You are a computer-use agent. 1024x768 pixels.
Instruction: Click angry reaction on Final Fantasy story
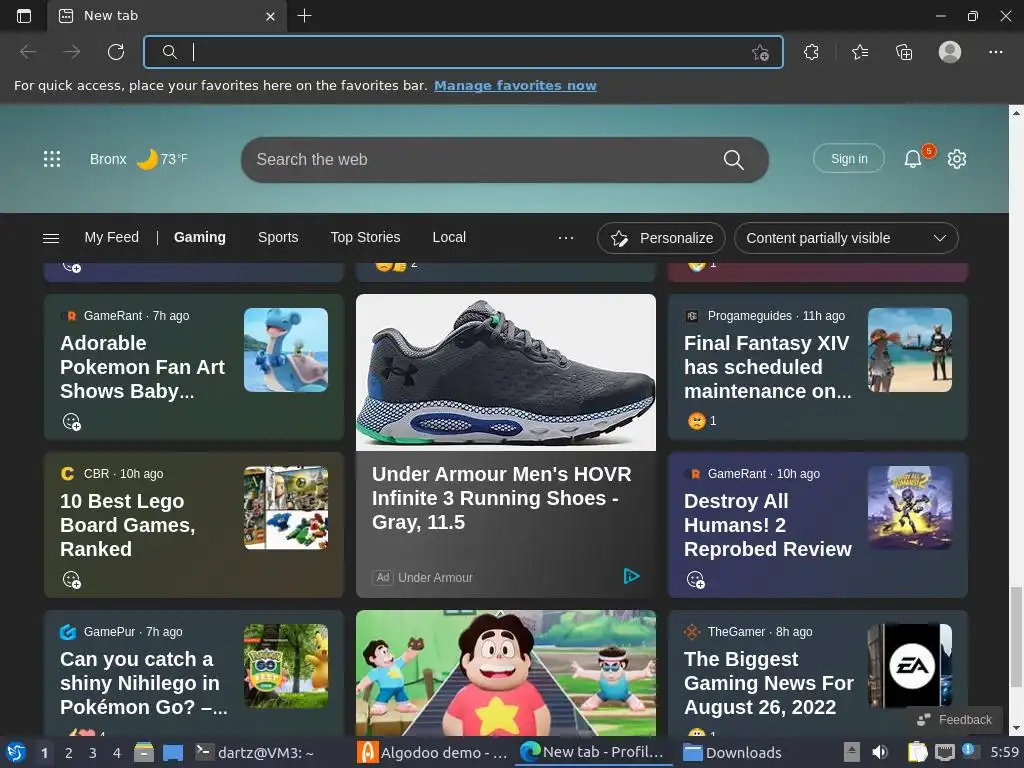[x=697, y=421]
